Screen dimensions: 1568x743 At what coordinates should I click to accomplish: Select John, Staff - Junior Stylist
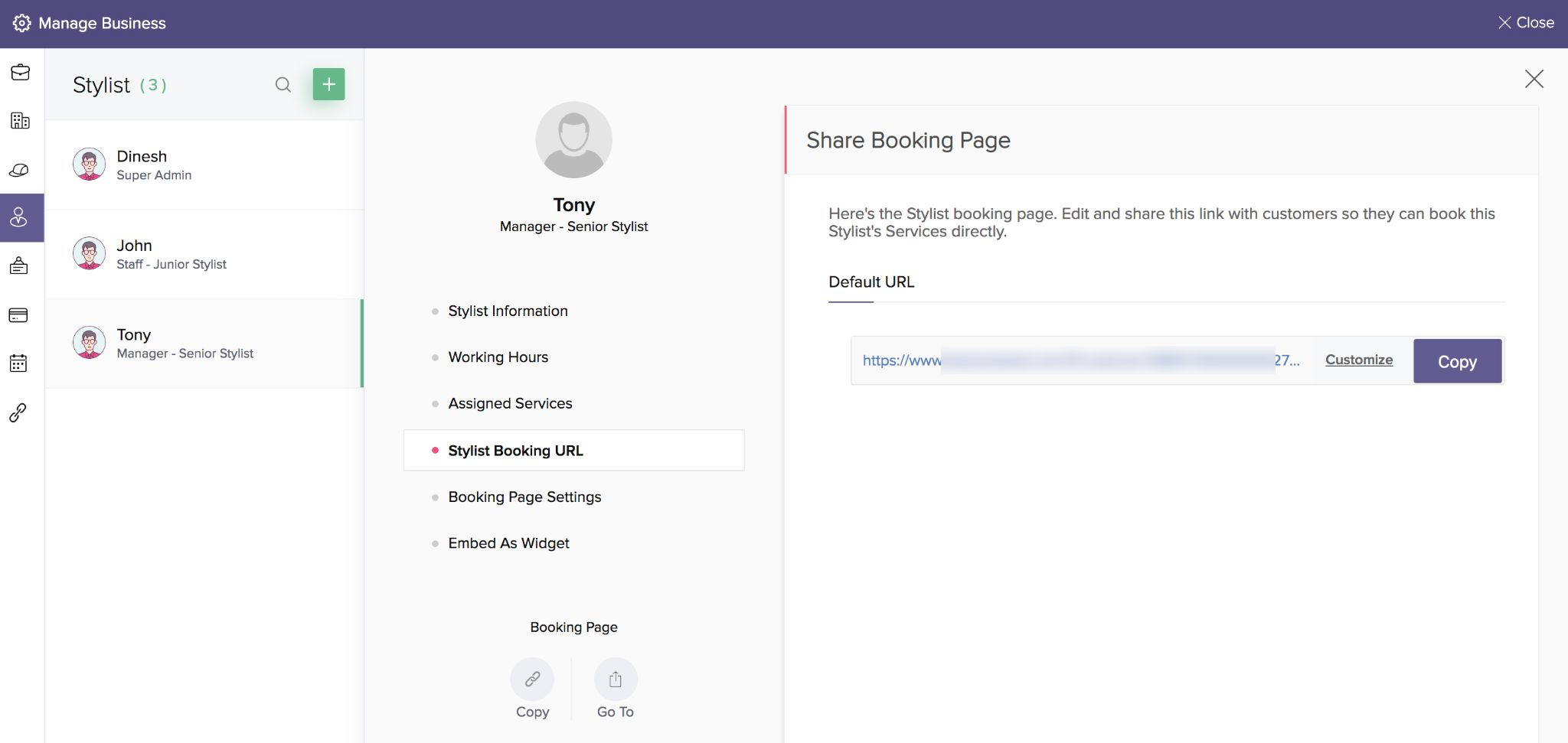(204, 254)
